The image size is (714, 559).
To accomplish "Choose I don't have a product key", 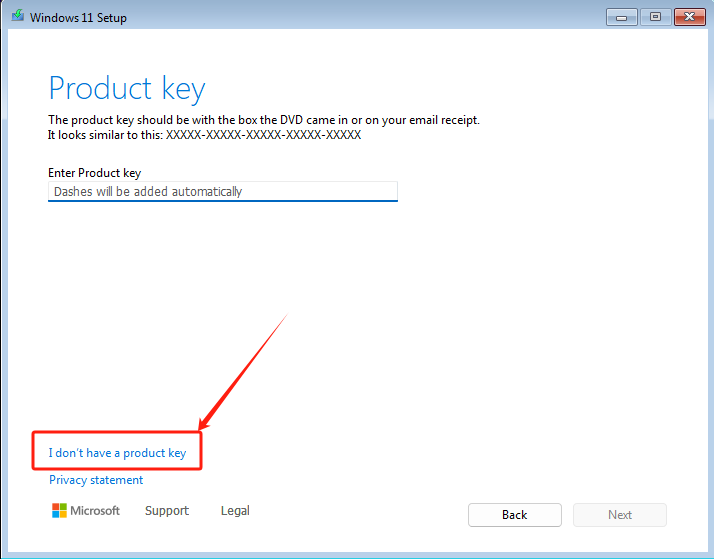I will (117, 453).
